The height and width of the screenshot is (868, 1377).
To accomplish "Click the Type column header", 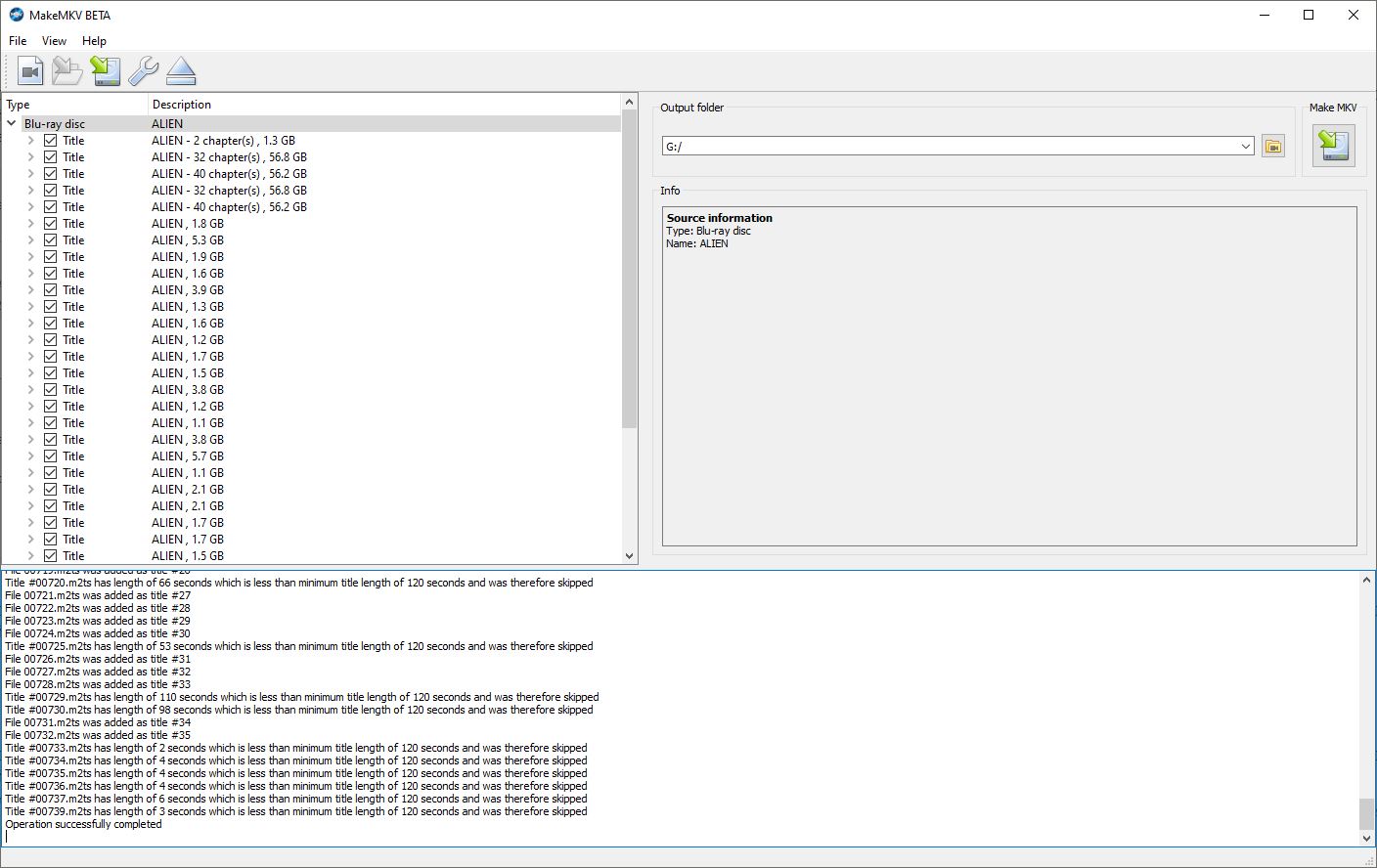I will tap(74, 105).
